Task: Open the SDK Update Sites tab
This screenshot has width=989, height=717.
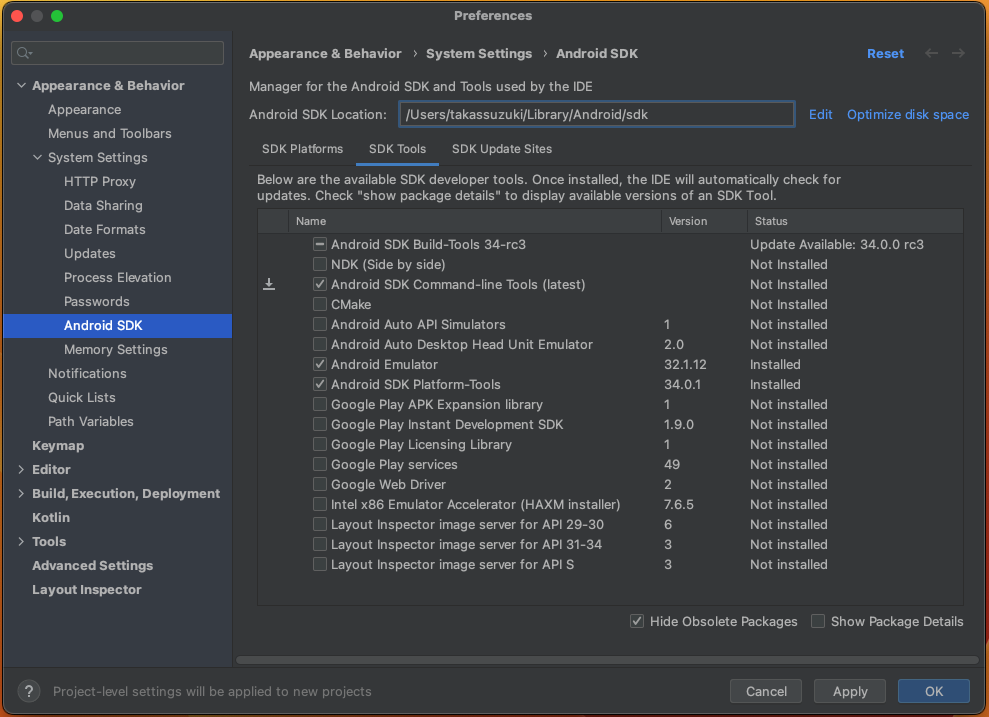Action: tap(501, 149)
